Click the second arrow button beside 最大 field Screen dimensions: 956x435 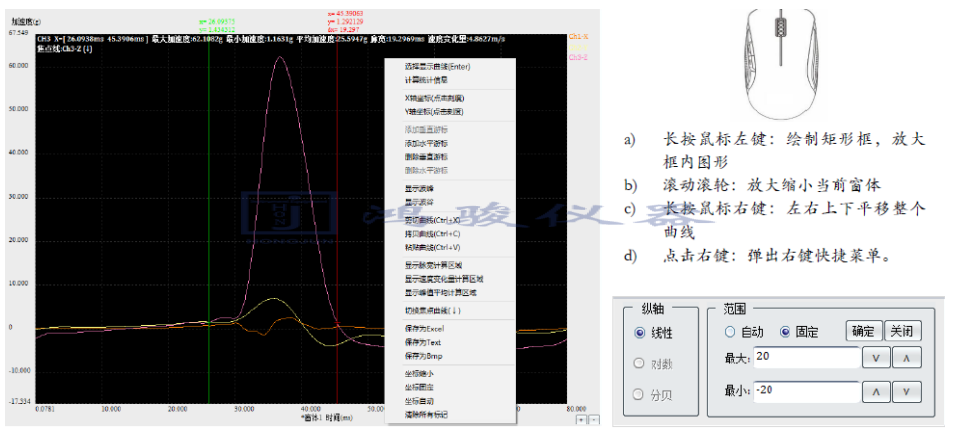pos(905,359)
